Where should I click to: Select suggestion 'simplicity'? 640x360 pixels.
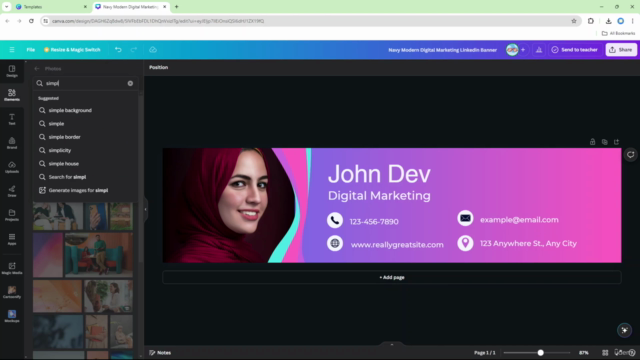[85, 150]
